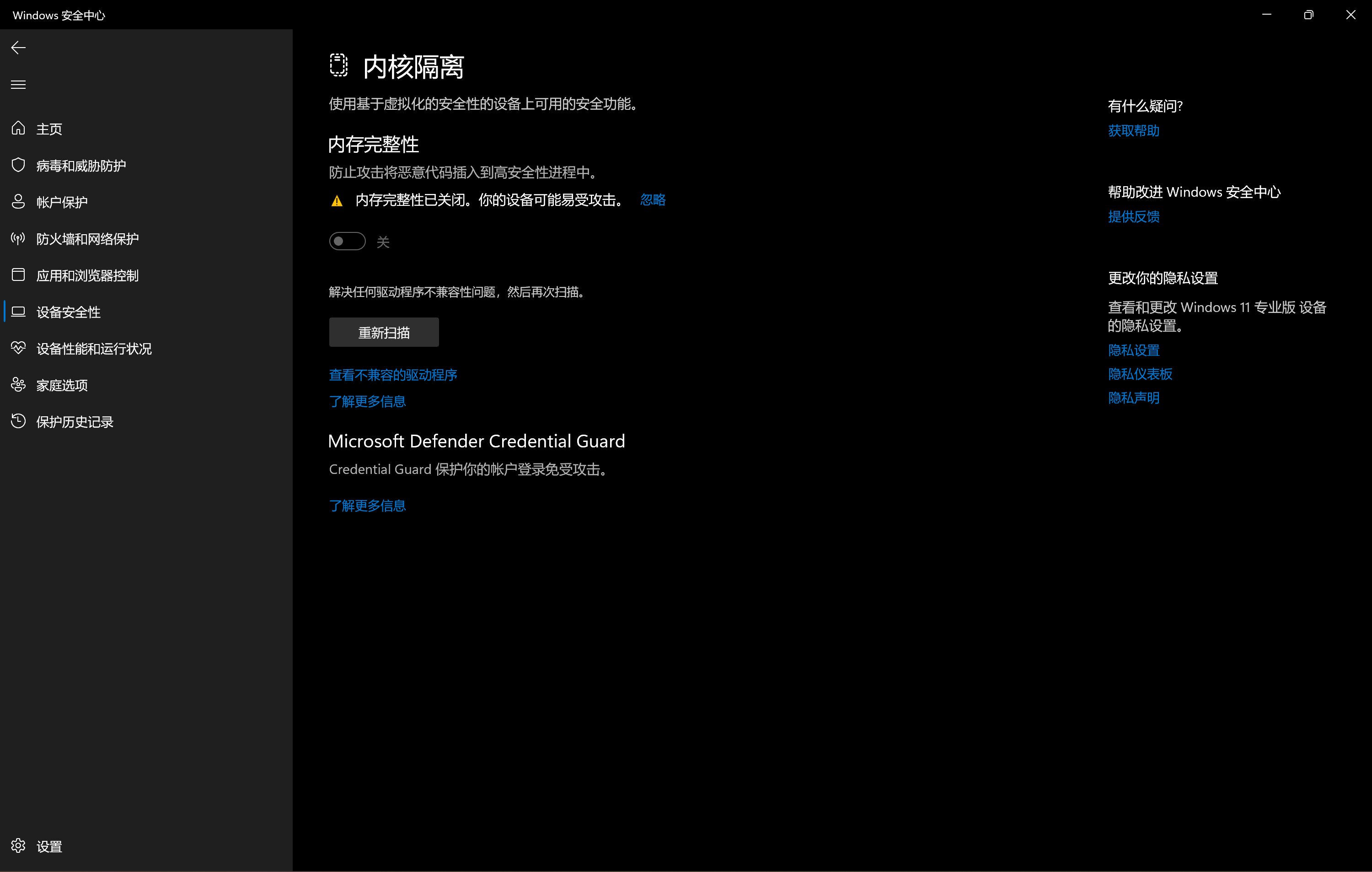Expand the hamburger navigation menu
This screenshot has width=1372, height=872.
click(x=18, y=84)
